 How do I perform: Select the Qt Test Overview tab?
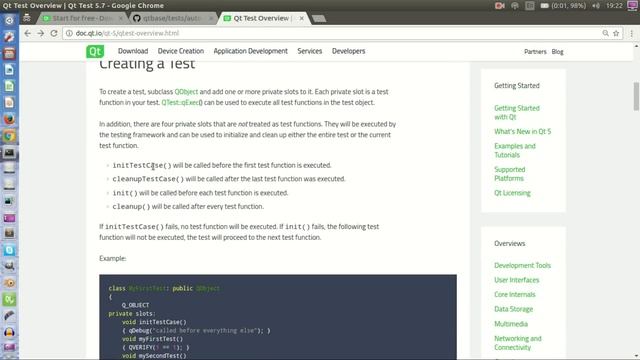tap(263, 18)
